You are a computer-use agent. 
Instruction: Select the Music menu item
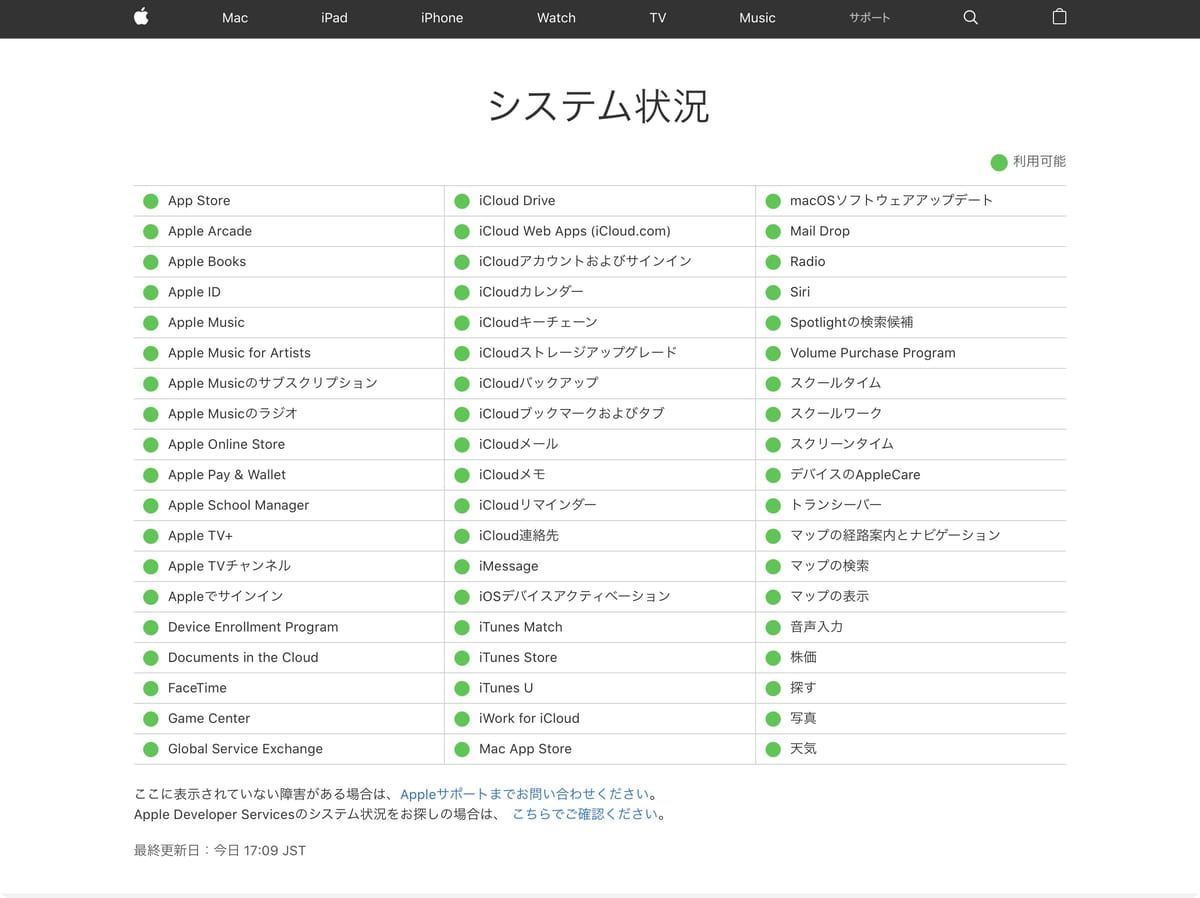pyautogui.click(x=757, y=18)
